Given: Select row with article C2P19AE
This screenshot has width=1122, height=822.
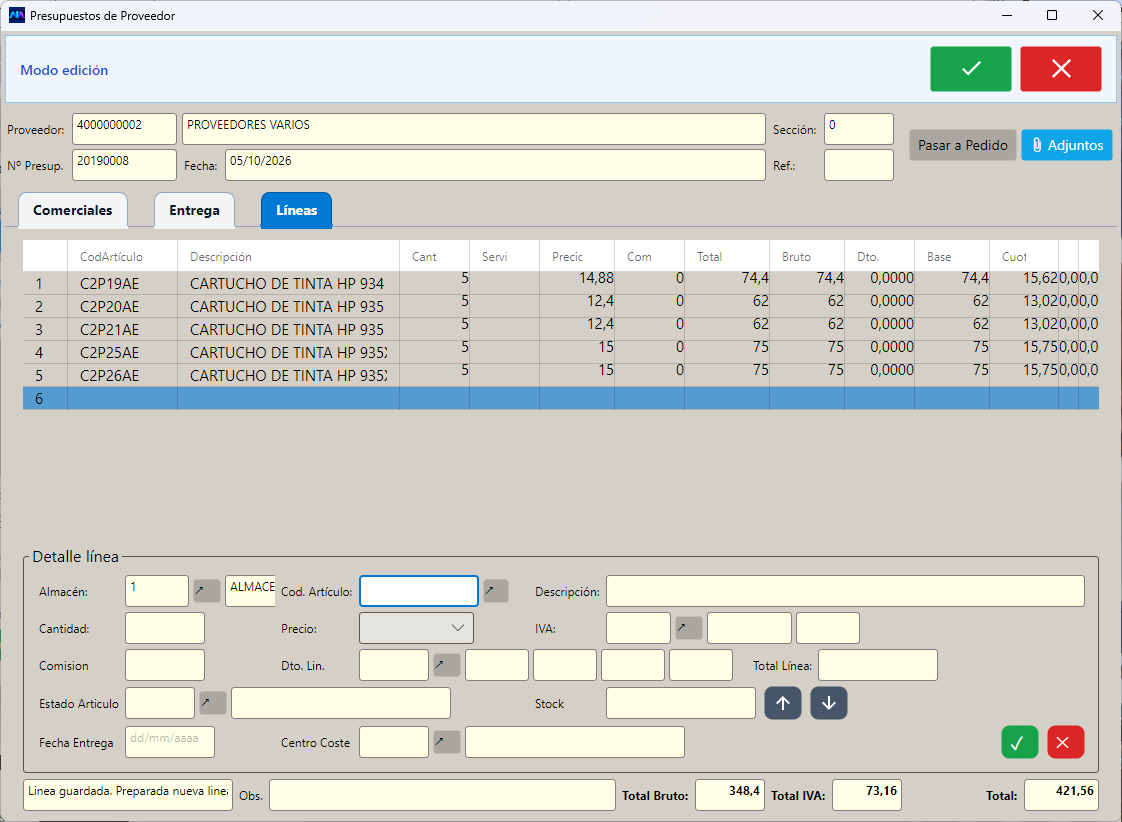Looking at the screenshot, I should 560,283.
